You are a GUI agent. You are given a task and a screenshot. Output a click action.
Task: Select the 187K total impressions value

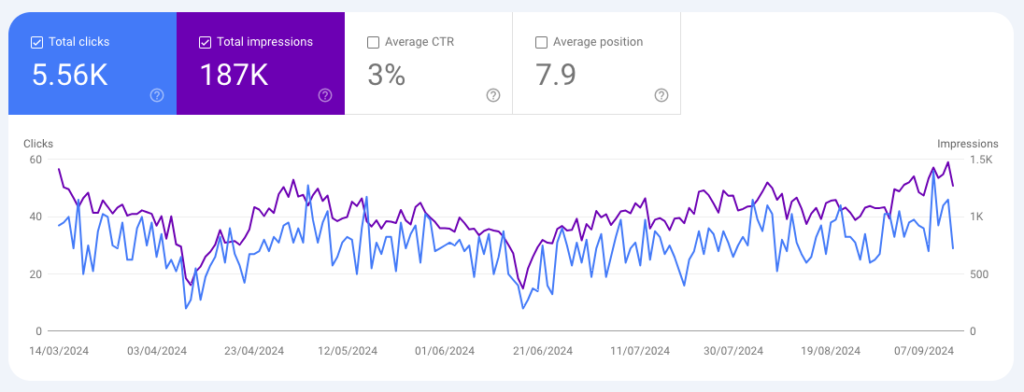click(x=233, y=75)
